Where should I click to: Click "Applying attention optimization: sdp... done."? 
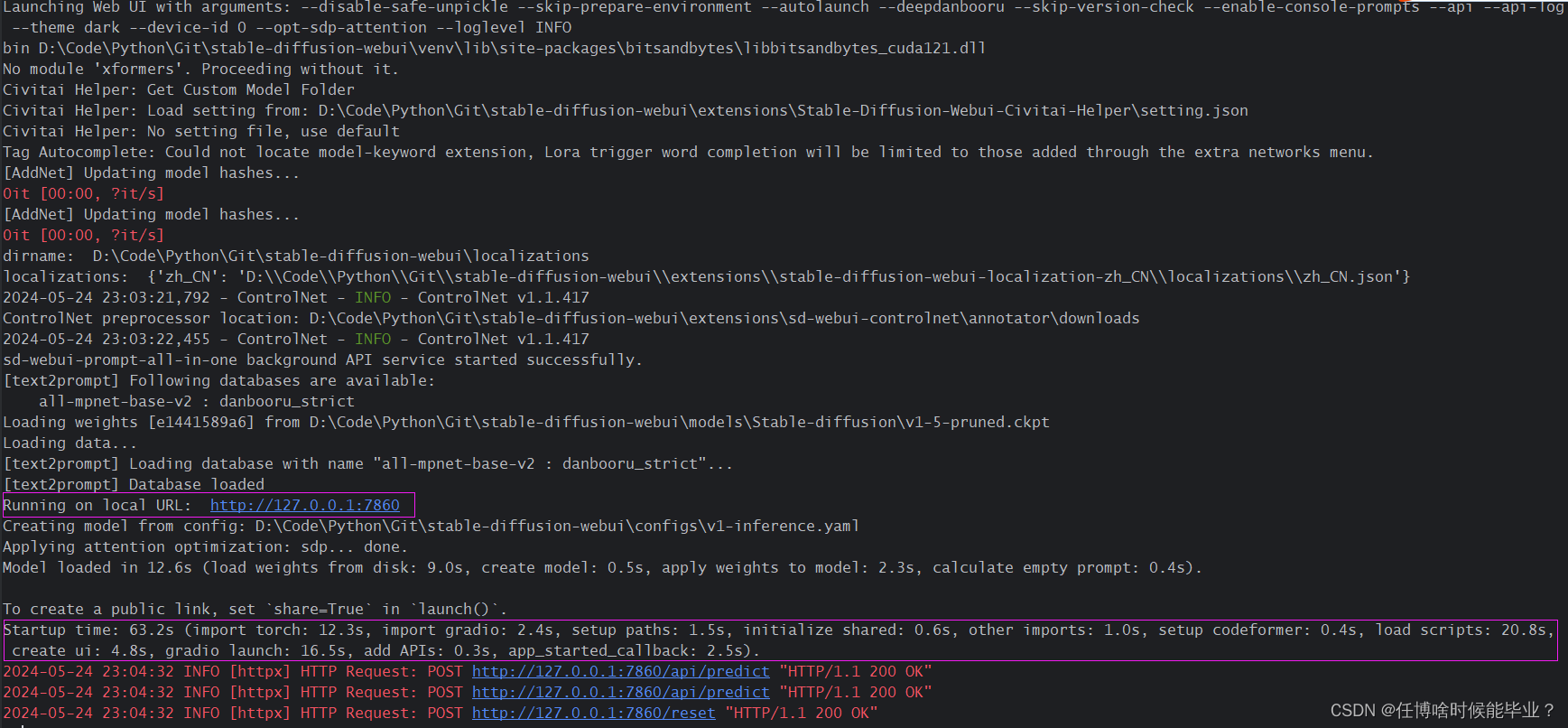click(x=205, y=546)
